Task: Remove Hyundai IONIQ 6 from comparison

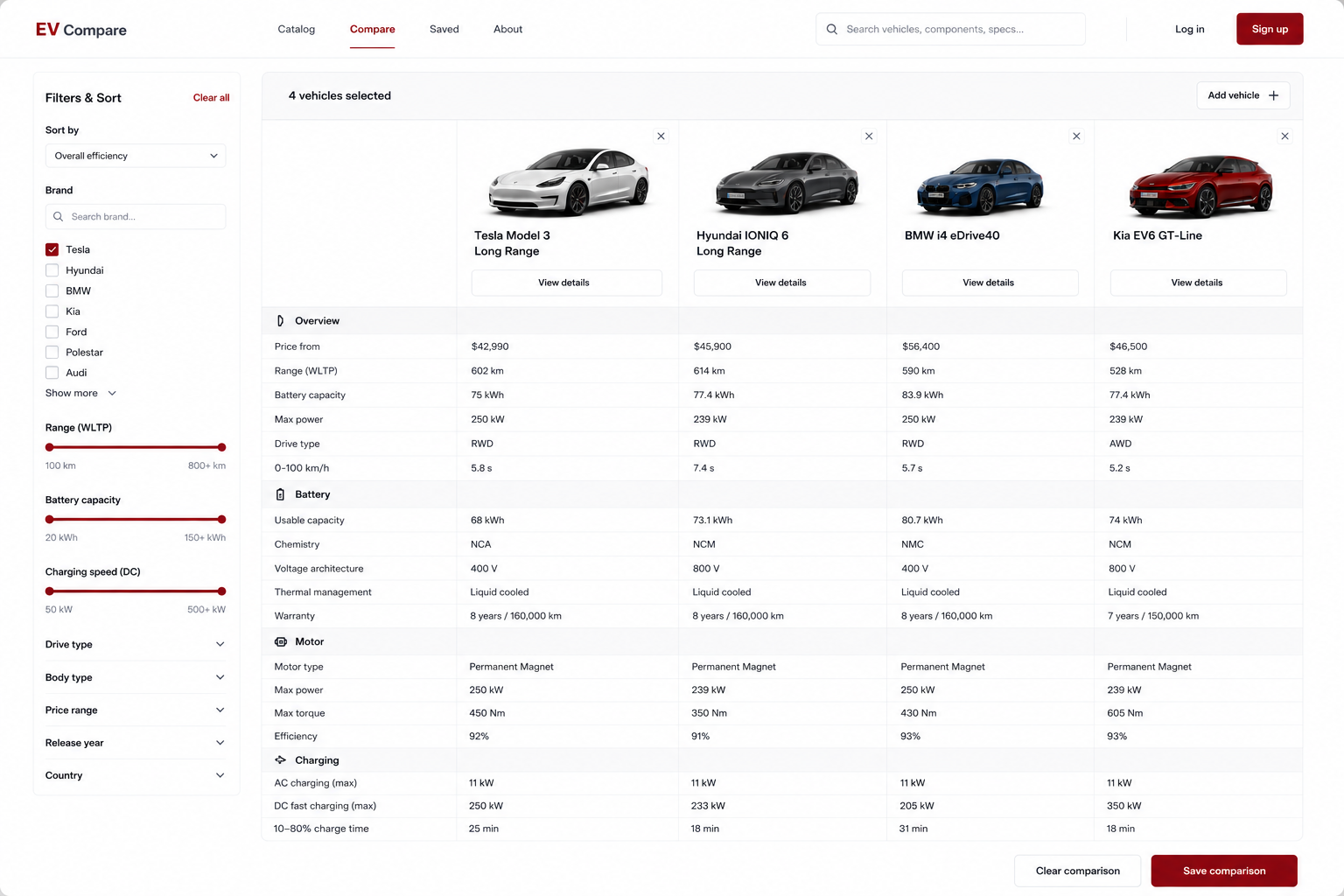Action: (x=869, y=136)
